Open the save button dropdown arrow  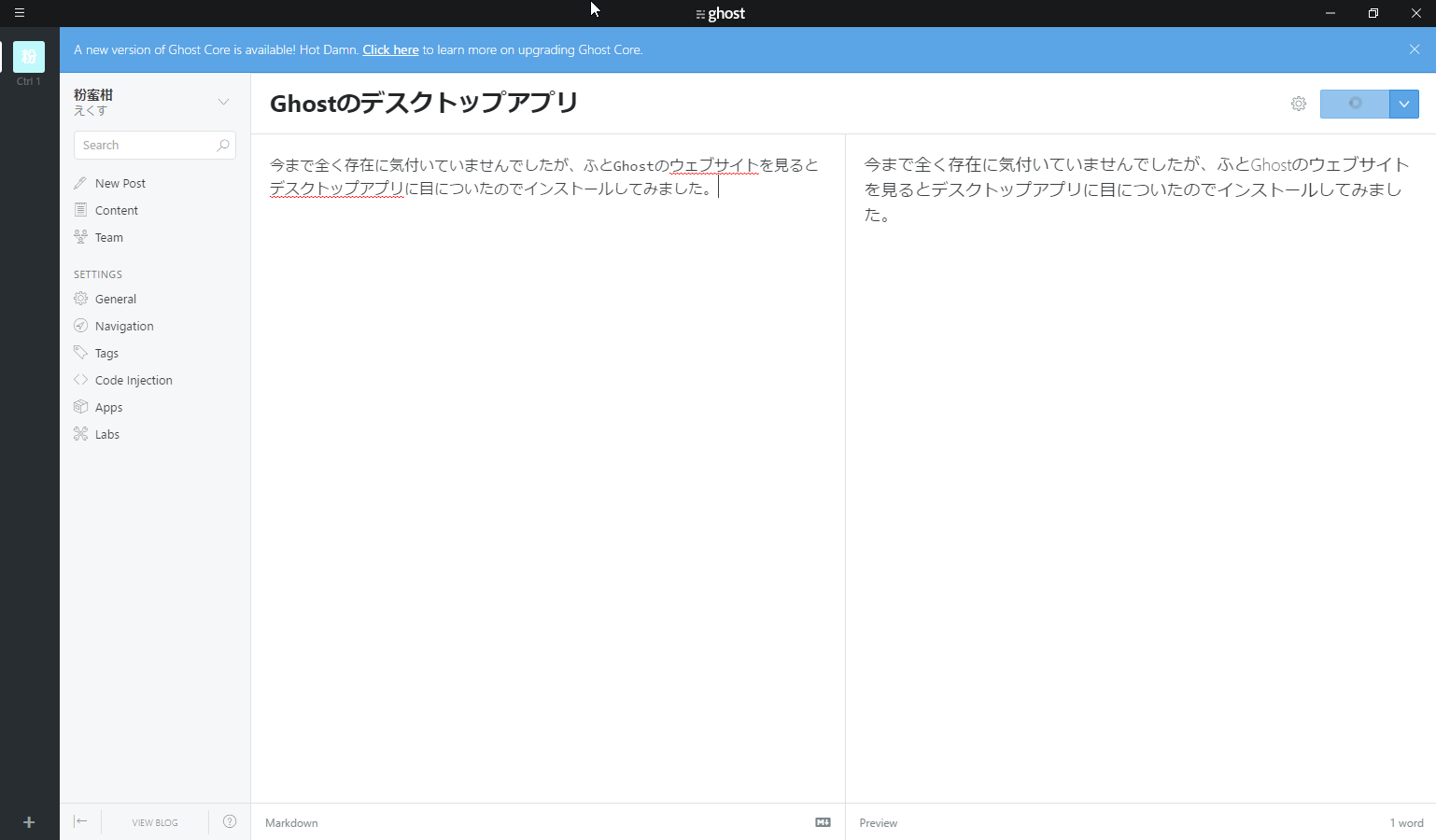[1404, 104]
